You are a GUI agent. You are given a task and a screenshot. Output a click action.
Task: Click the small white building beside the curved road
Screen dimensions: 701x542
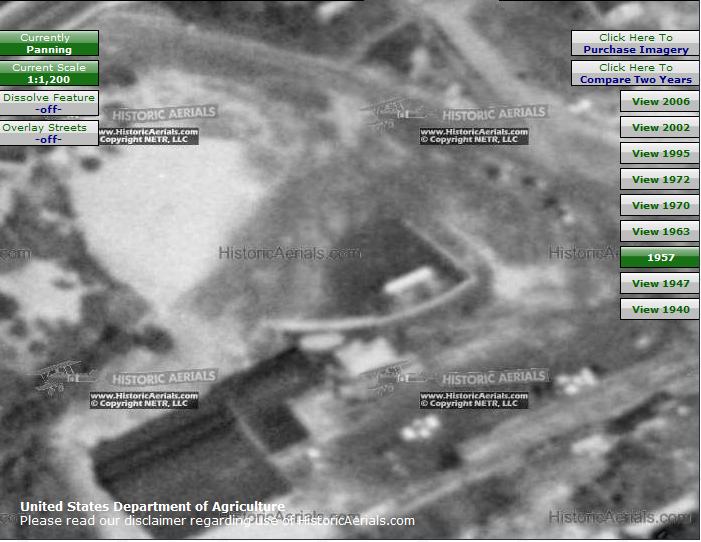click(x=412, y=282)
